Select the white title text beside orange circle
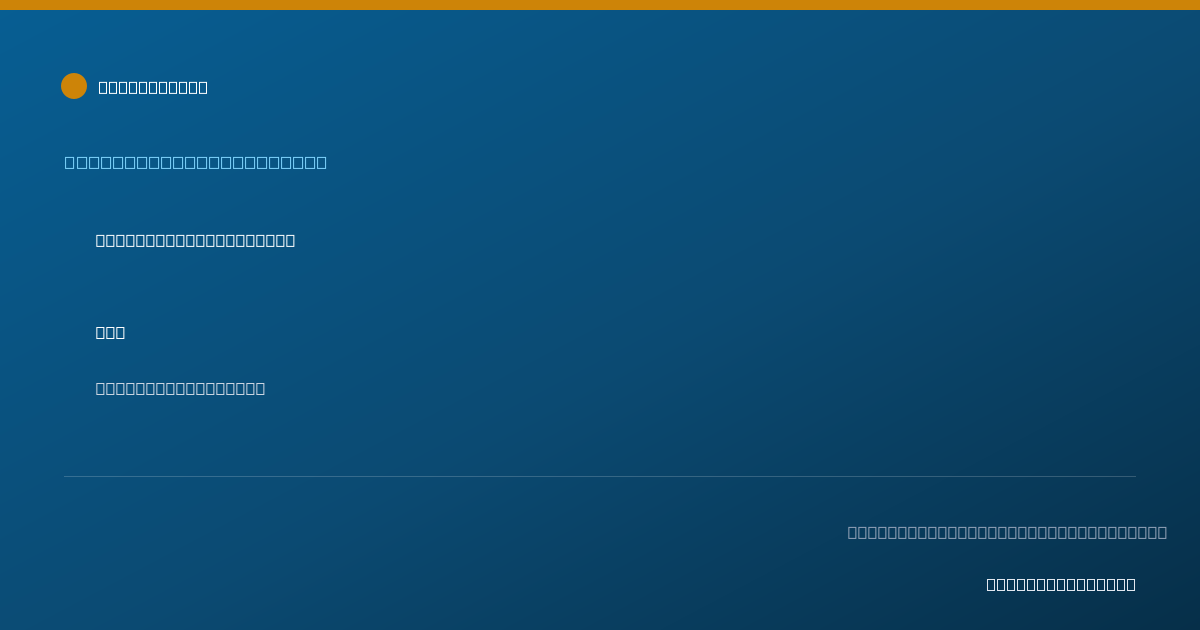 pos(153,87)
